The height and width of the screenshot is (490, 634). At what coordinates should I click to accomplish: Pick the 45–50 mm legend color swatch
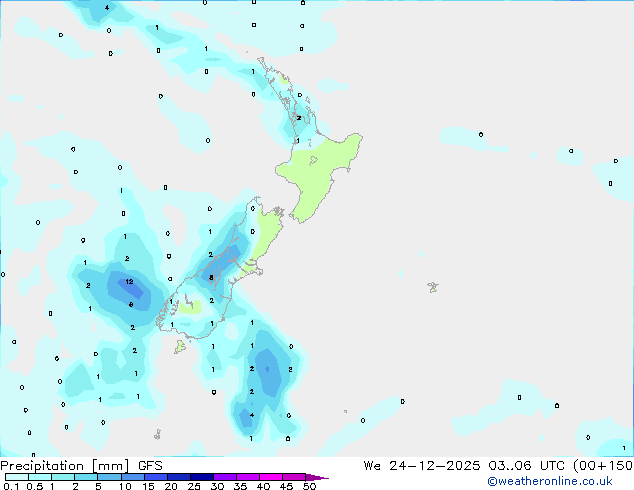(x=294, y=477)
